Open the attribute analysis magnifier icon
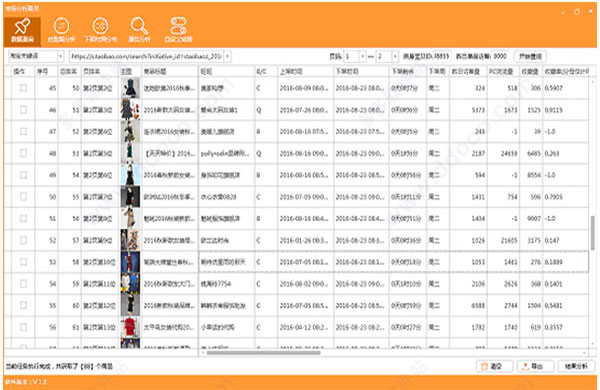 (x=139, y=30)
